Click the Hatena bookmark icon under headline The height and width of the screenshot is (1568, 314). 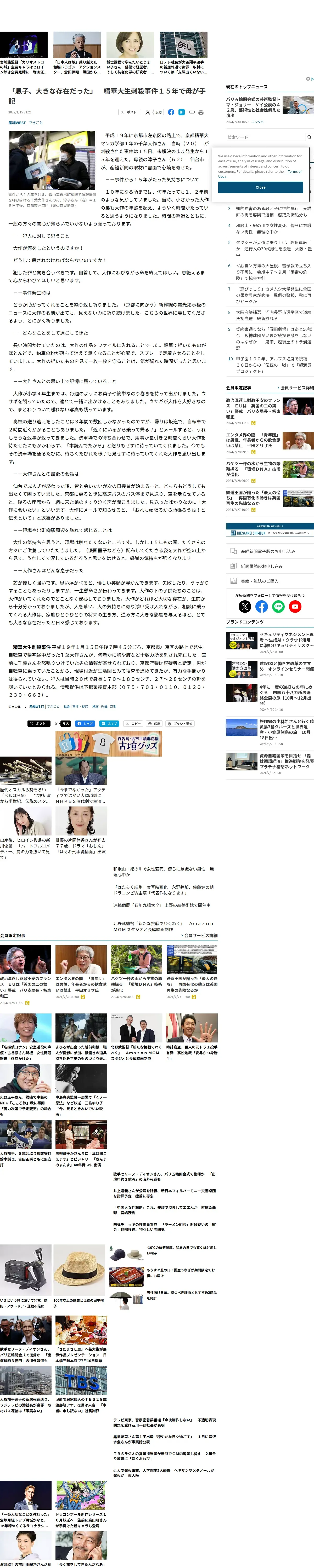[181, 112]
